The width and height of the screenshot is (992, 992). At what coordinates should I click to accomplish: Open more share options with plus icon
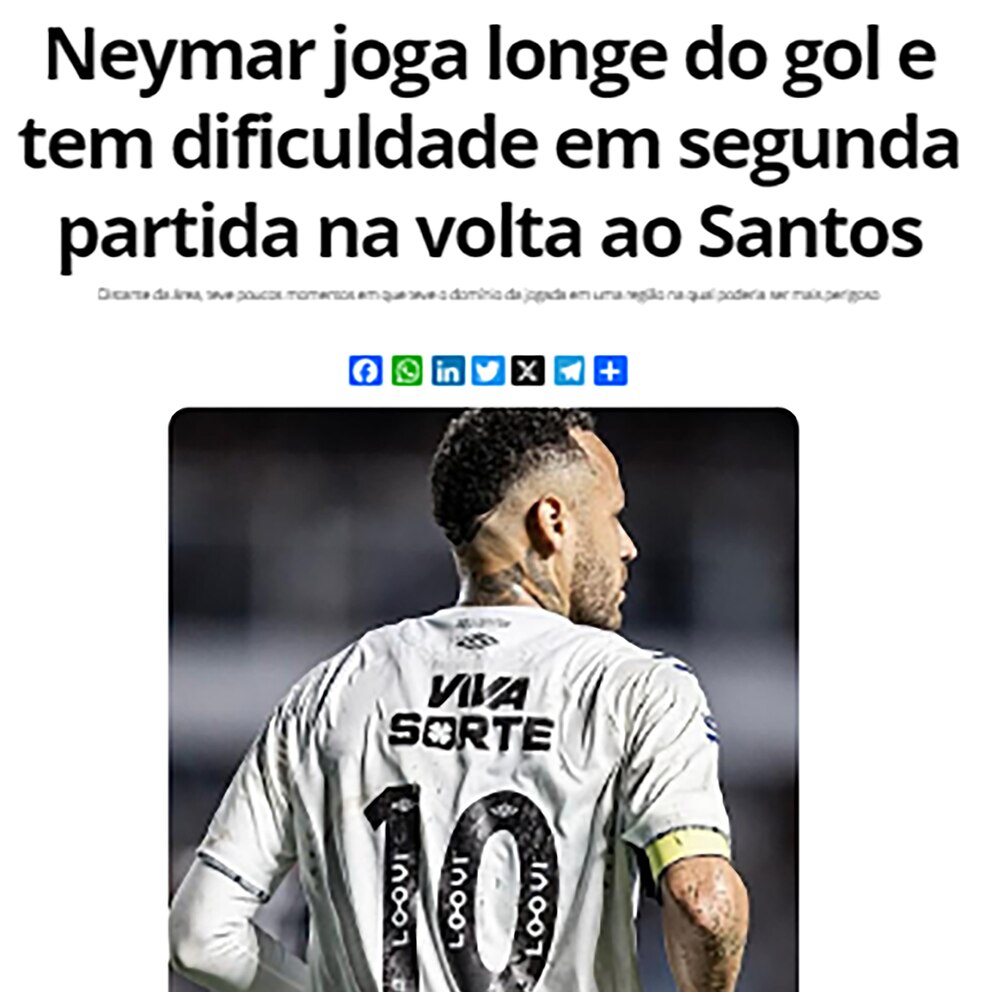pos(611,371)
